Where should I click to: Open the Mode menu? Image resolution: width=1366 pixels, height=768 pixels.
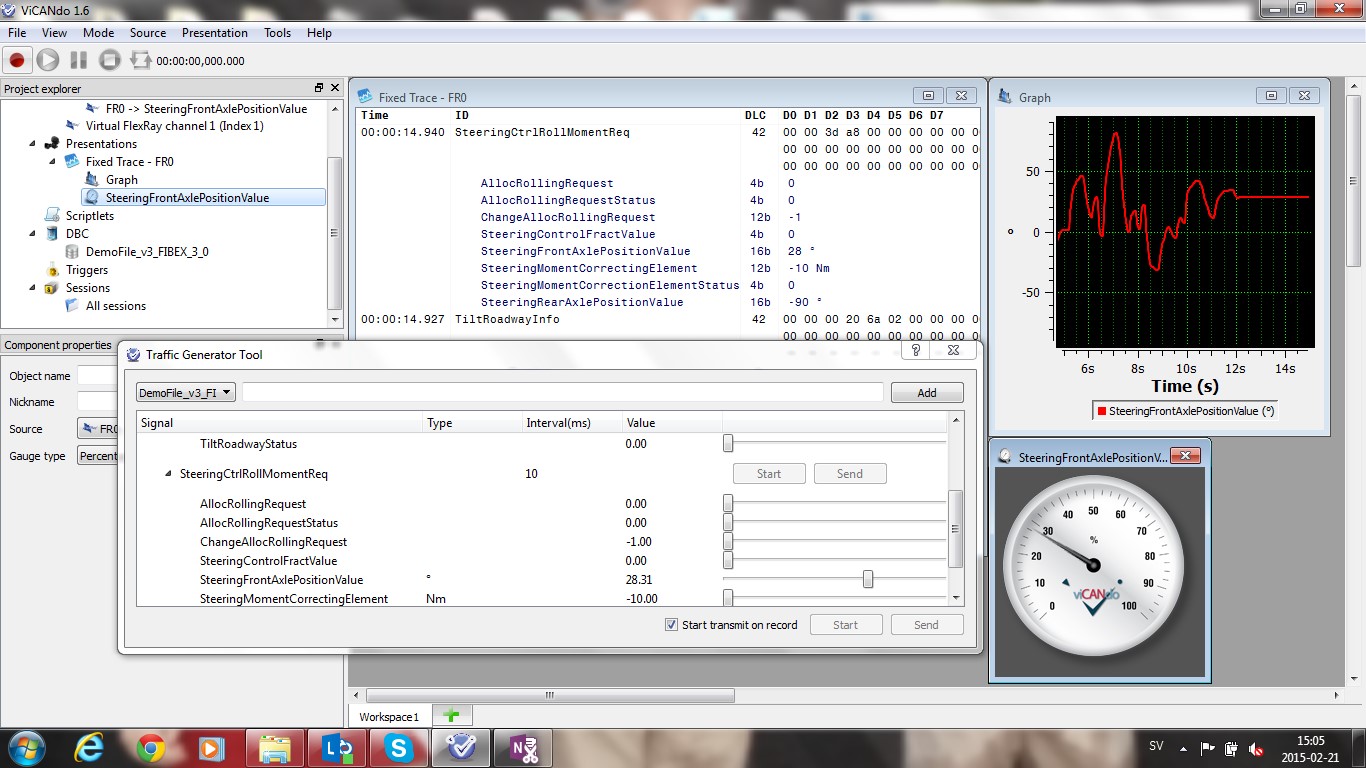(98, 33)
